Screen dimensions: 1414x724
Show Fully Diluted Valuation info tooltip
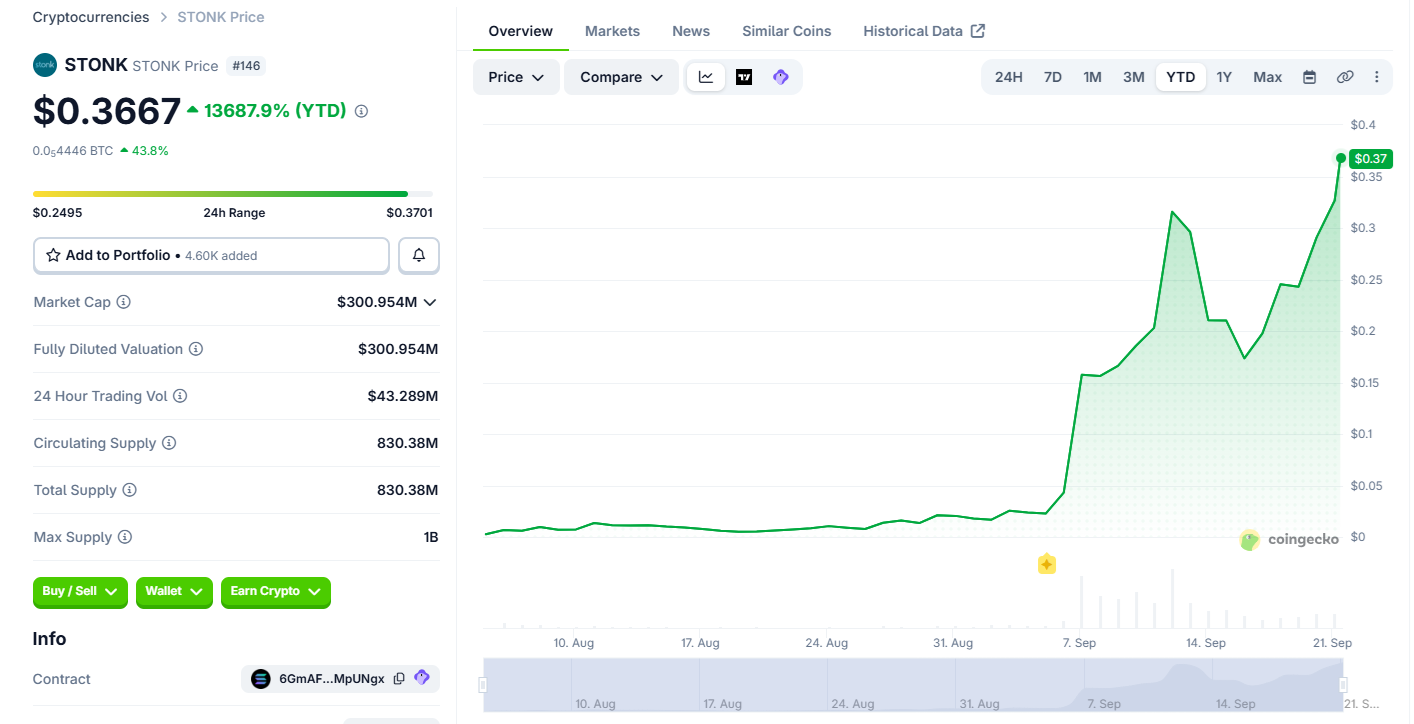coord(196,349)
